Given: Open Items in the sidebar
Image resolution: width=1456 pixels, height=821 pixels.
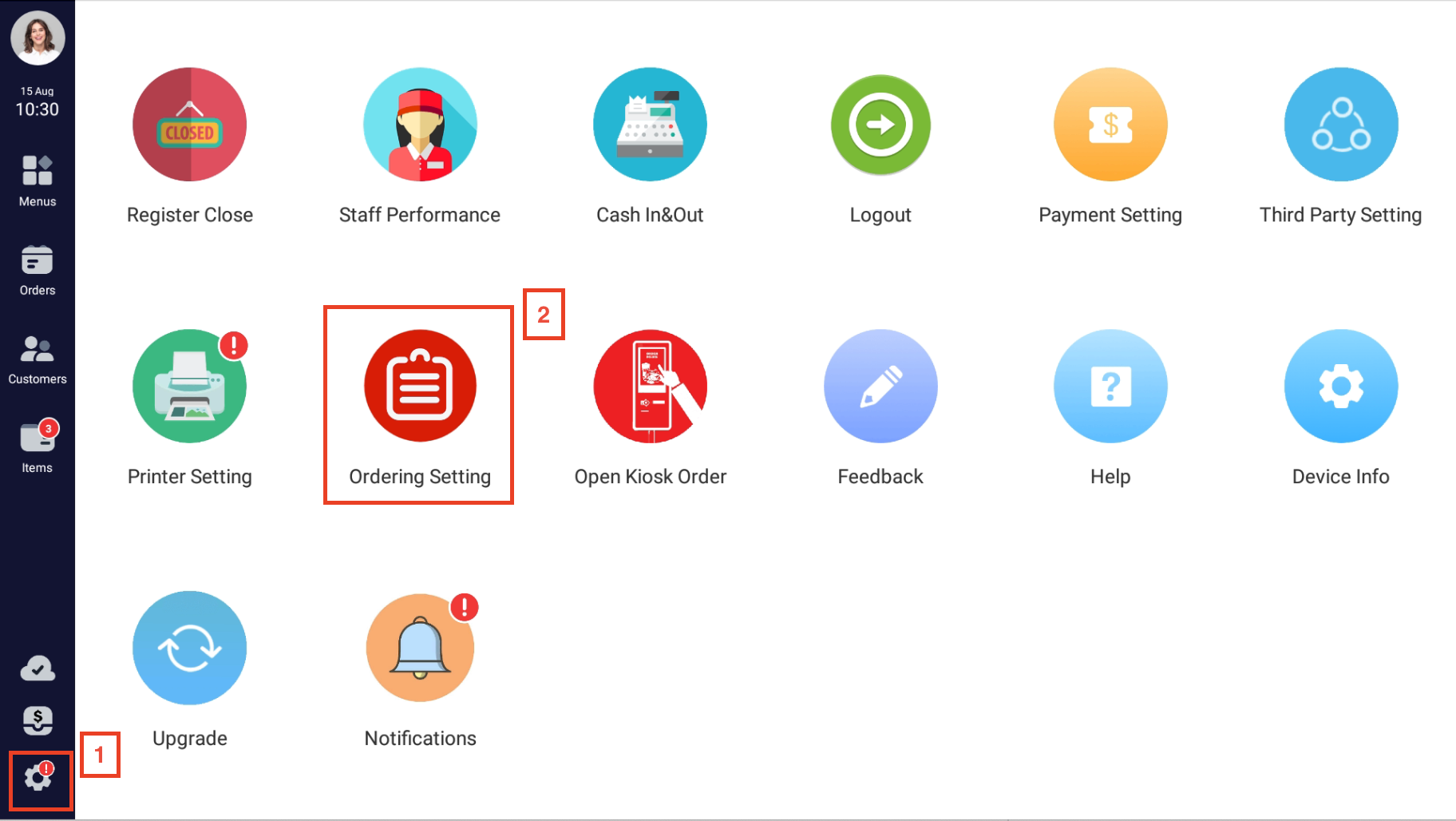Looking at the screenshot, I should [38, 447].
